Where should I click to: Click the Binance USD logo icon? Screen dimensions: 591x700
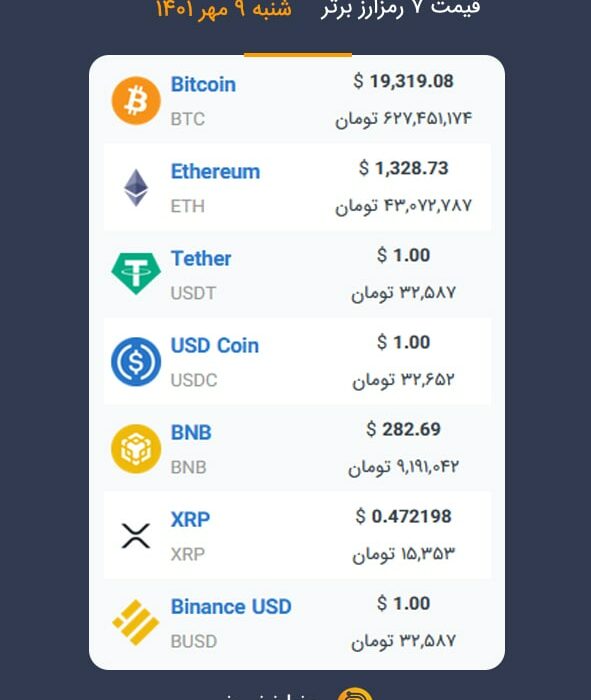pos(136,622)
